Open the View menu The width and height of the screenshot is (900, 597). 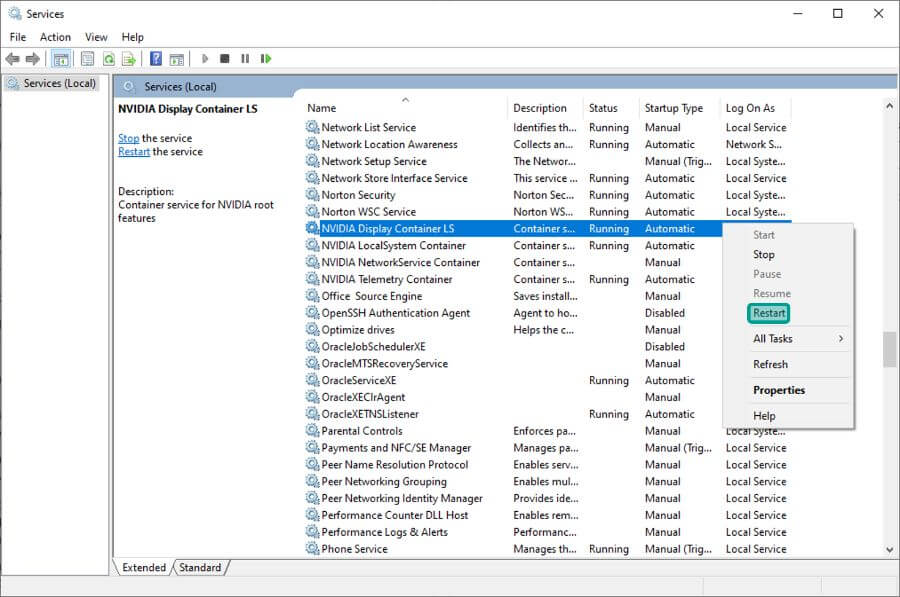point(96,37)
